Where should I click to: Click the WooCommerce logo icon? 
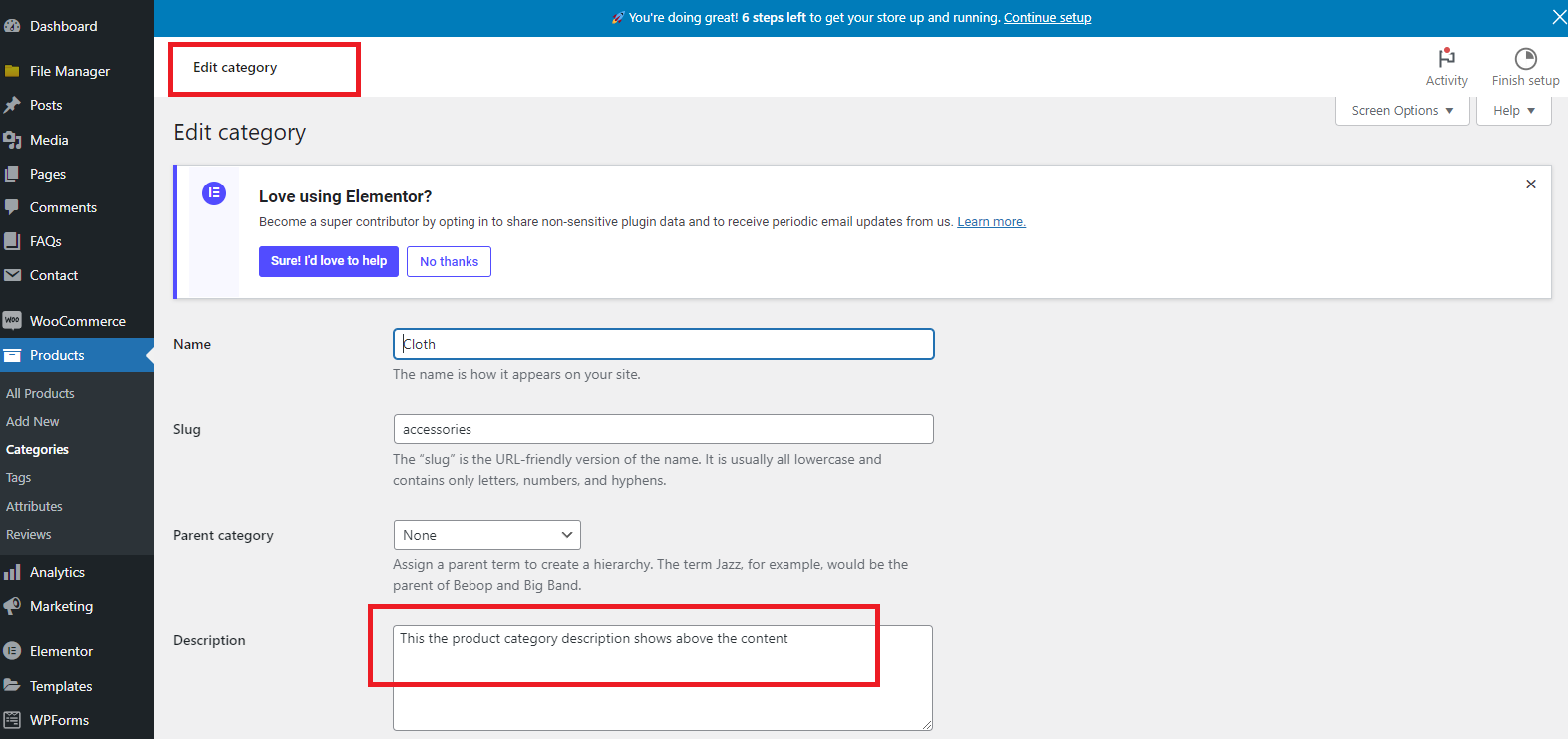12,320
